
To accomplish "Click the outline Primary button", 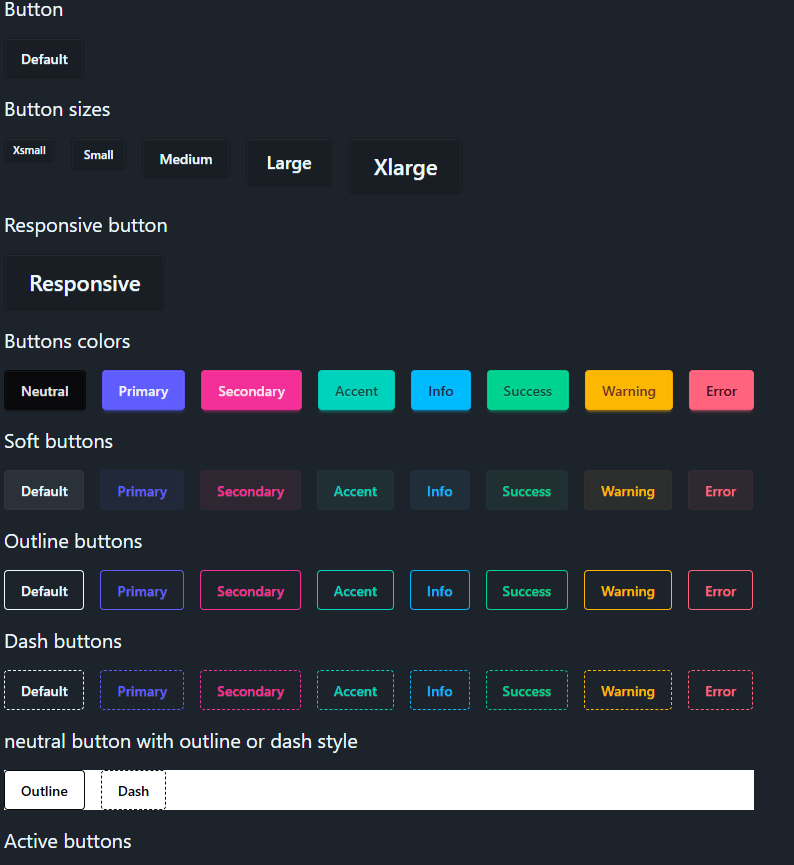I will 142,590.
